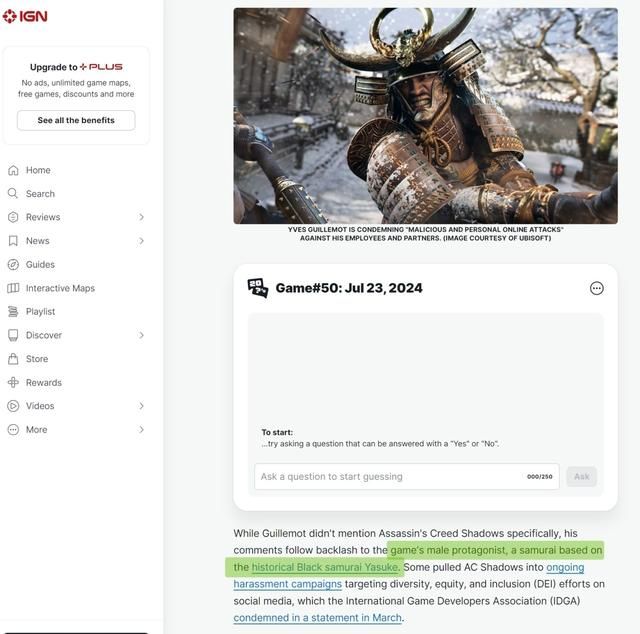Click the Store bag icon
This screenshot has height=634, width=640.
(13, 359)
